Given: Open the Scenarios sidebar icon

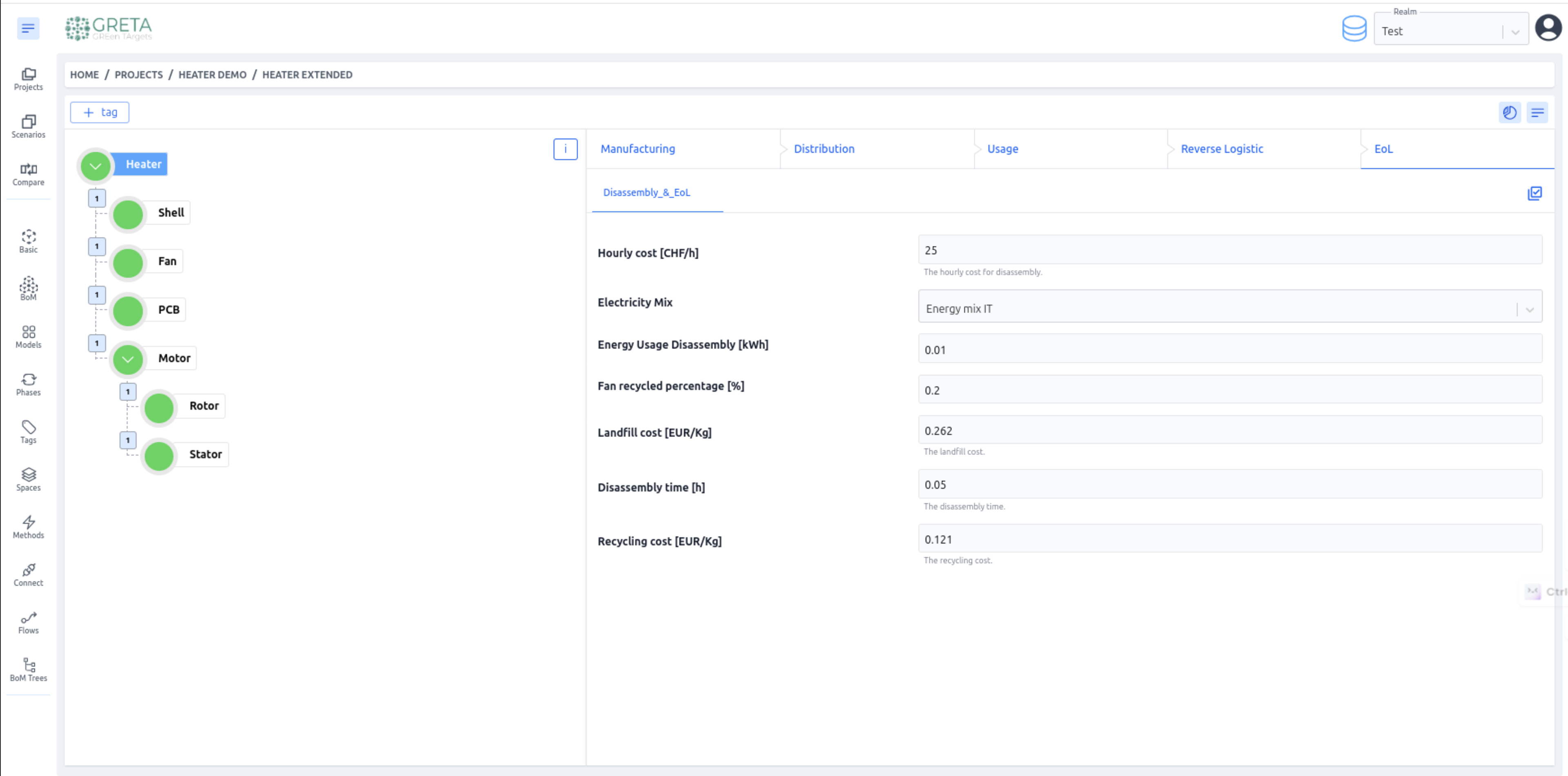Looking at the screenshot, I should coord(28,126).
